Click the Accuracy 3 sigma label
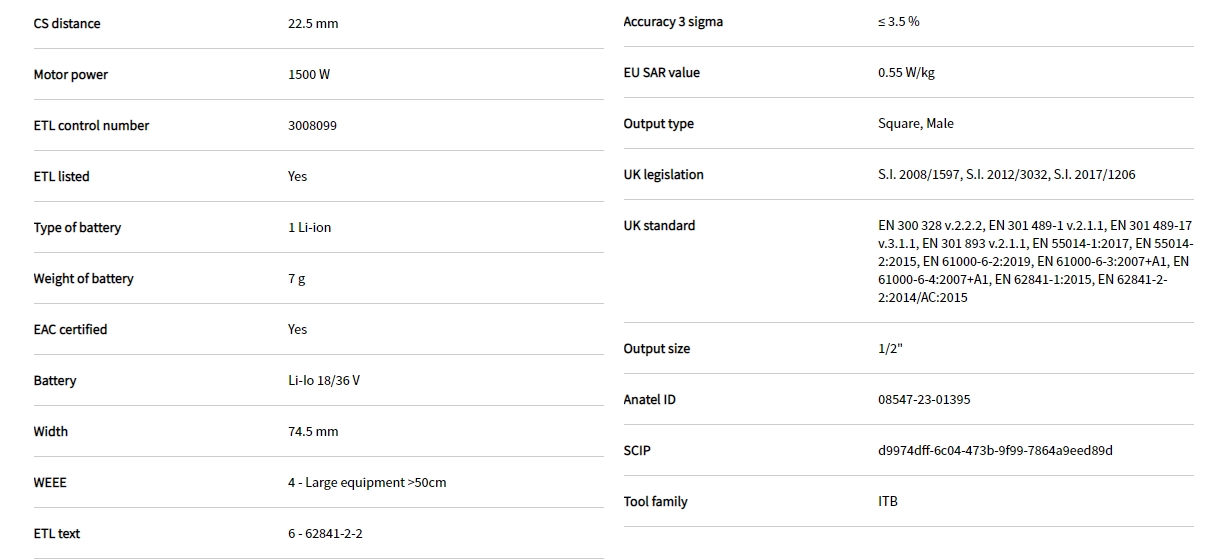Image resolution: width=1224 pixels, height=560 pixels. click(672, 22)
